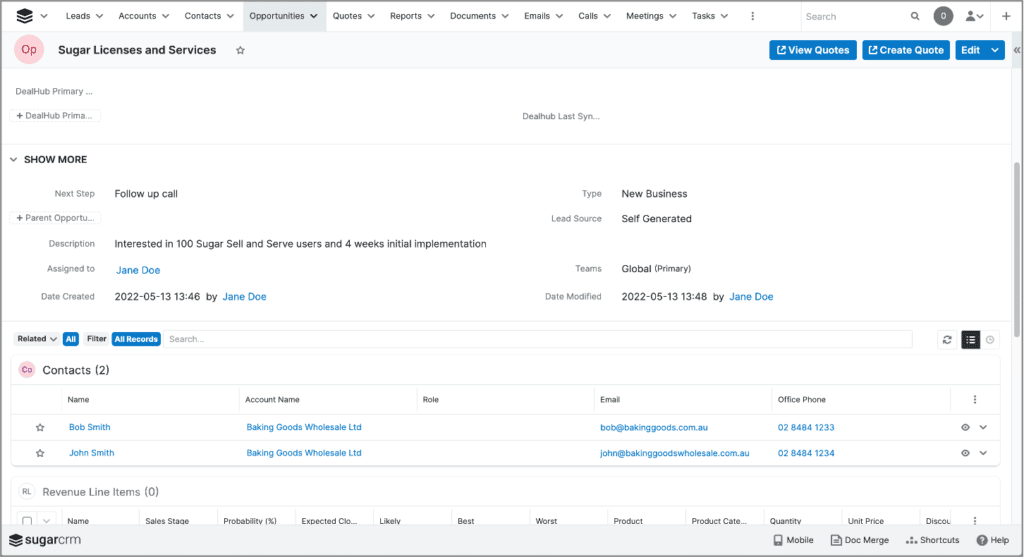Viewport: 1024px width, 557px height.
Task: Email john@bakinggoodswholesale.com.au
Action: (x=675, y=453)
